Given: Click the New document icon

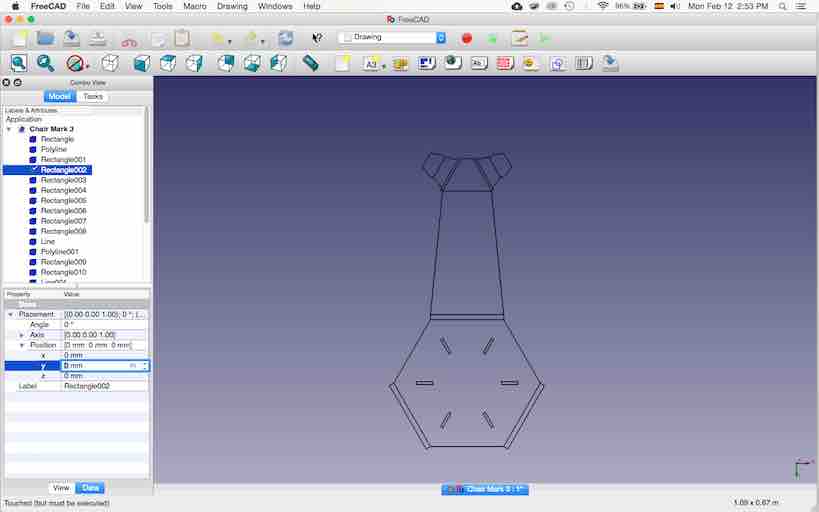Looking at the screenshot, I should click(x=20, y=38).
